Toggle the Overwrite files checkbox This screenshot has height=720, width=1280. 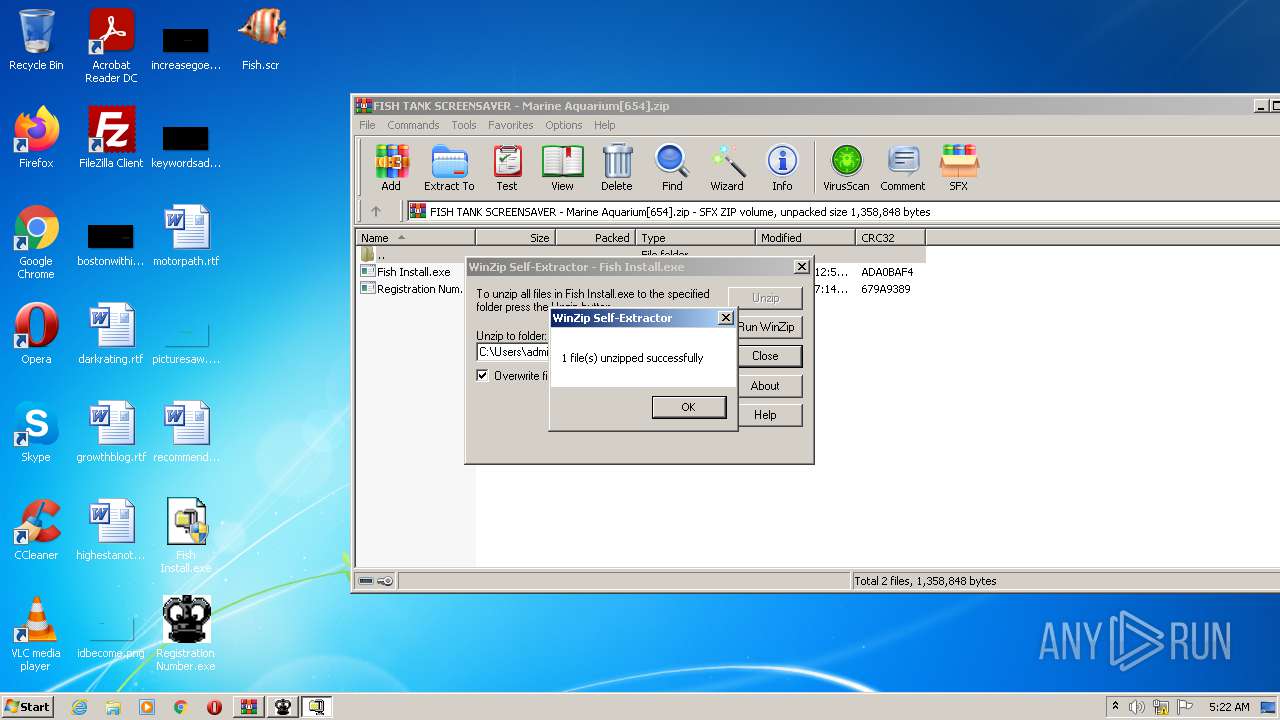(483, 376)
